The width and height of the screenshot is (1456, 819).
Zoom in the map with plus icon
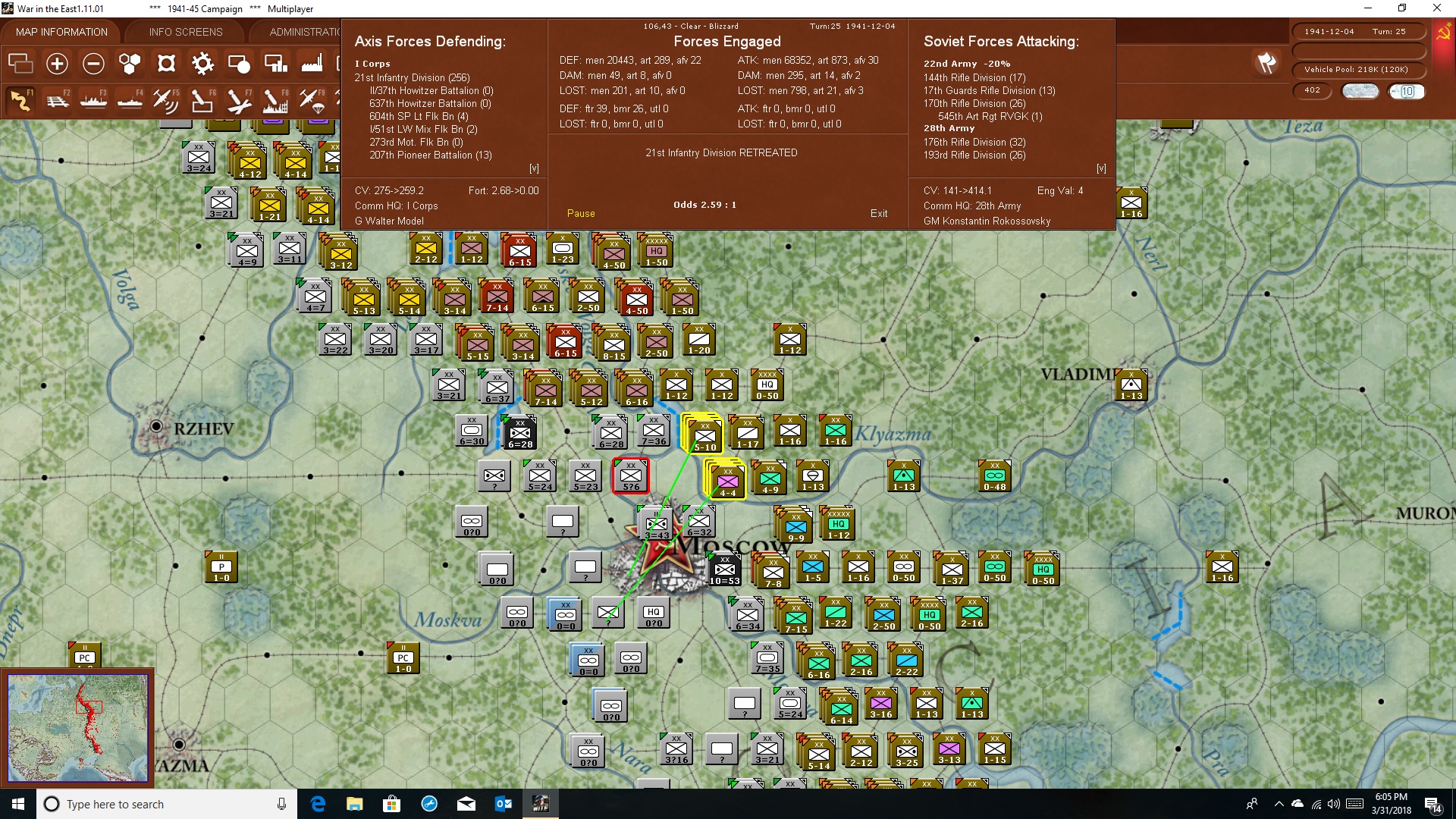point(57,64)
